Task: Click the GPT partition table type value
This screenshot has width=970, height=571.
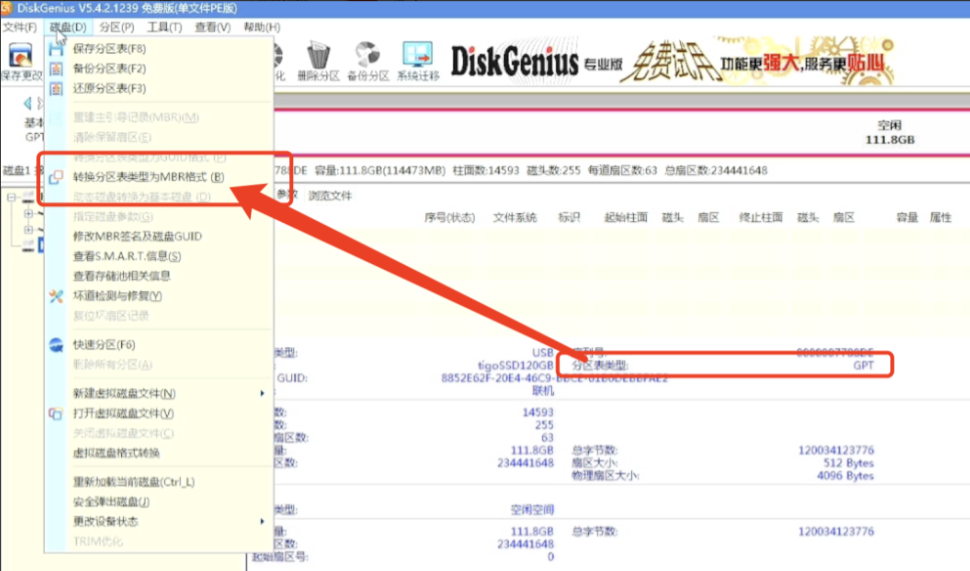Action: coord(863,366)
